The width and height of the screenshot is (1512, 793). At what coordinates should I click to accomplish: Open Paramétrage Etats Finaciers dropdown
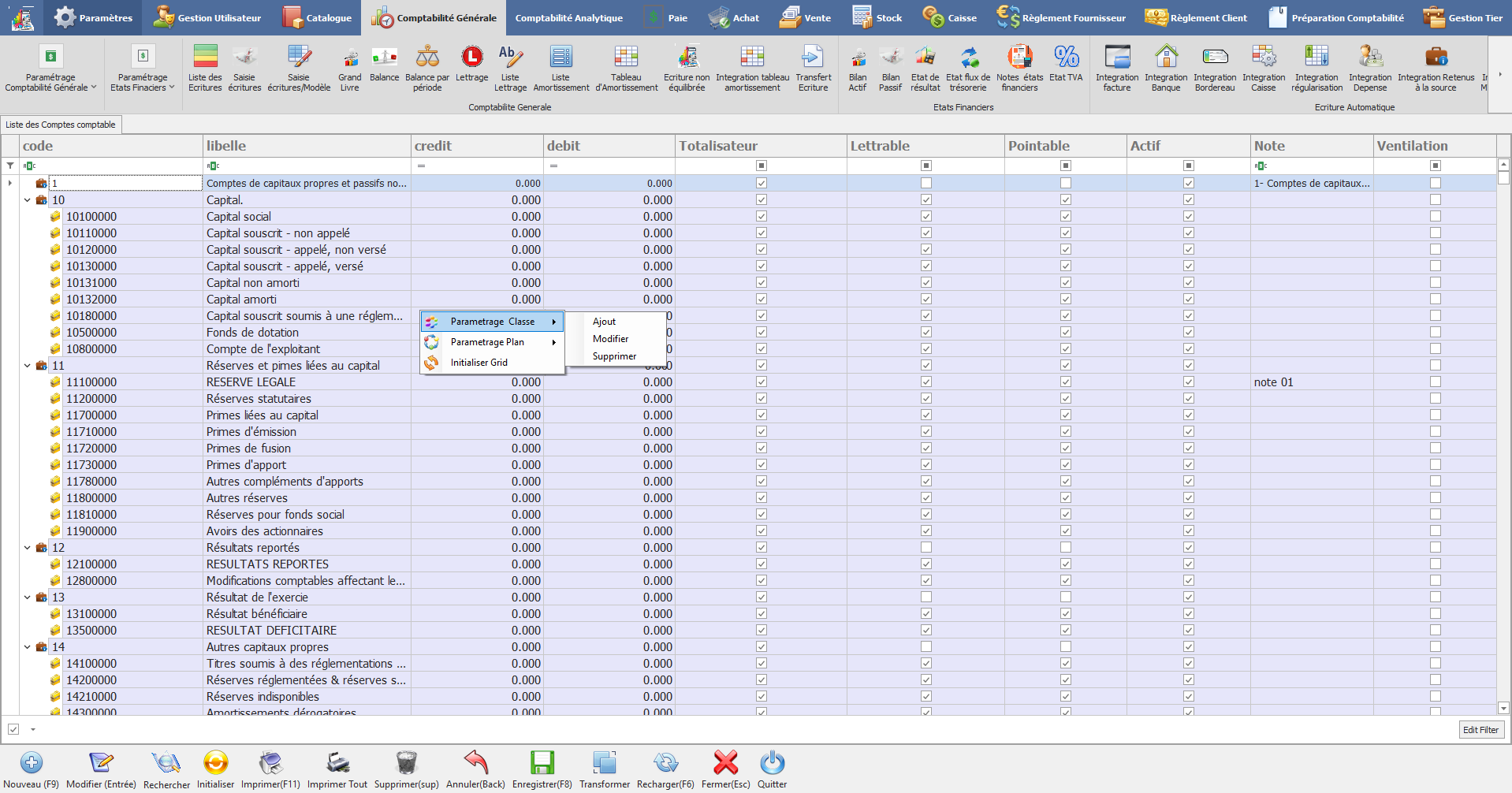pos(143,68)
